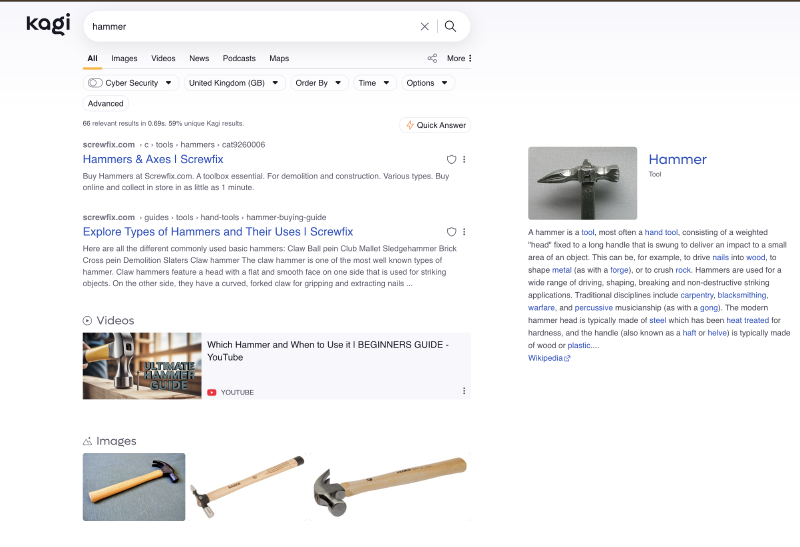Switch to the Podcasts tab
This screenshot has height=547, width=800.
pos(239,58)
